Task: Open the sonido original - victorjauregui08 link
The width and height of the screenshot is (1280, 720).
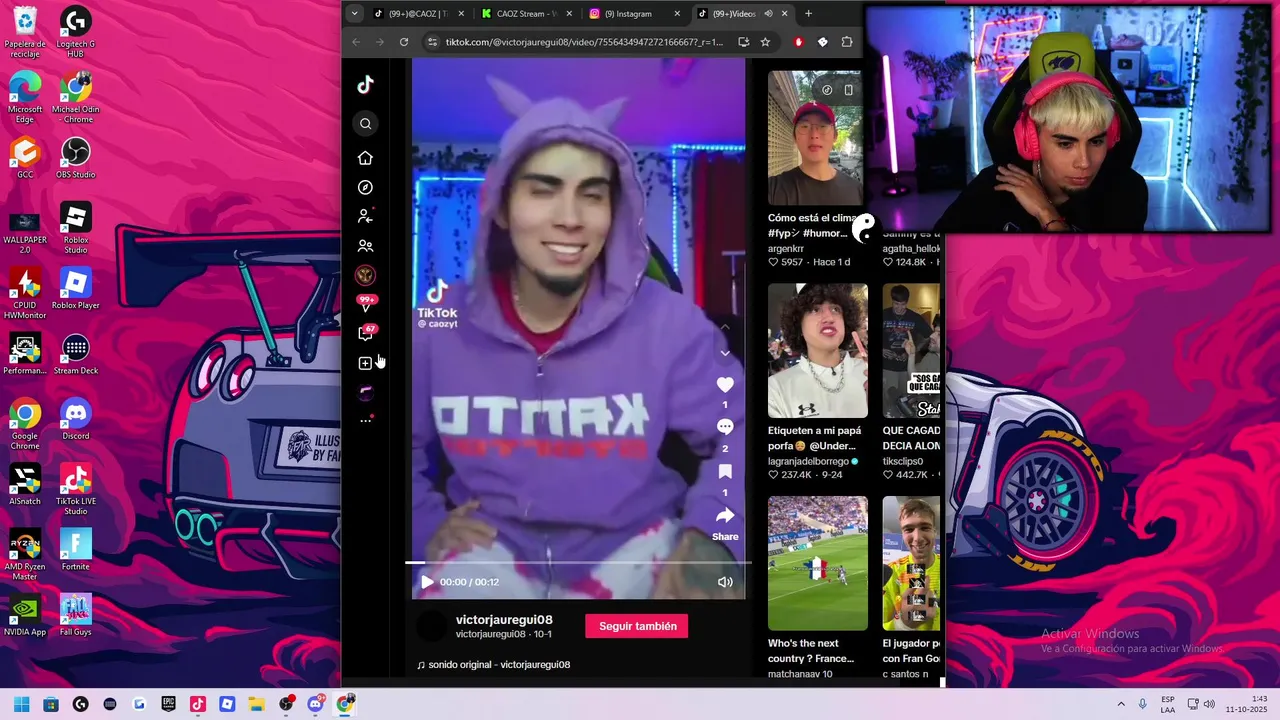Action: coord(493,665)
